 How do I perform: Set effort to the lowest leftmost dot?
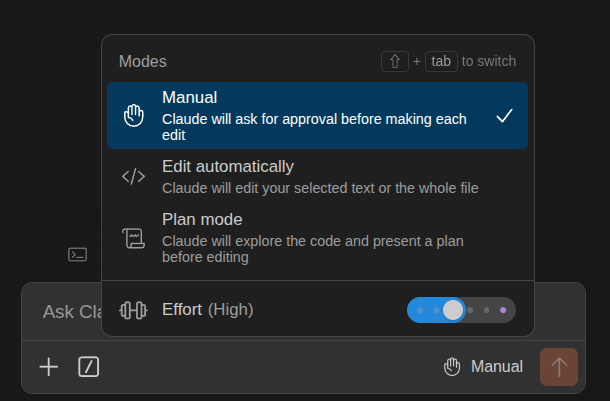pos(420,310)
